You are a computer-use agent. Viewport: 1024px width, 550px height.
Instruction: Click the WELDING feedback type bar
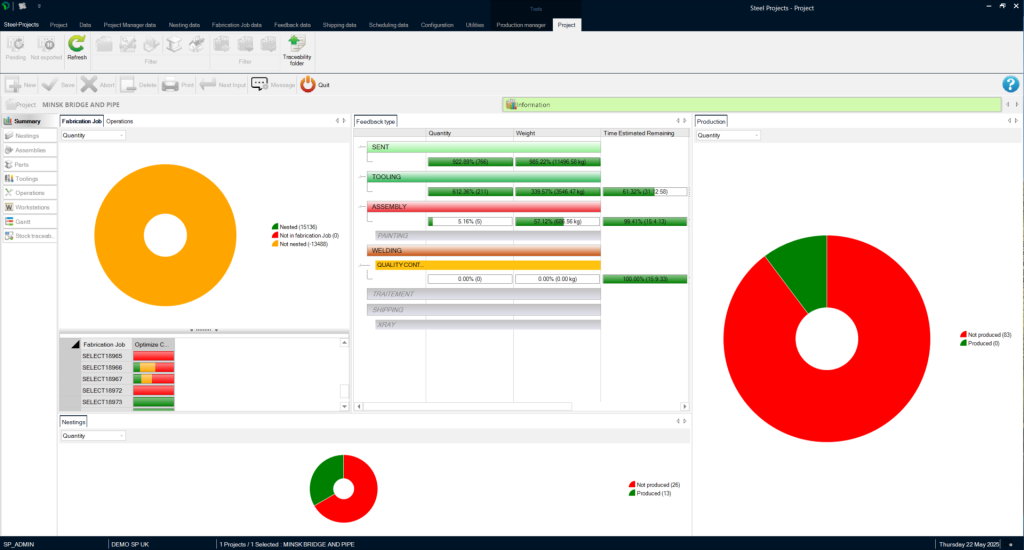click(483, 251)
